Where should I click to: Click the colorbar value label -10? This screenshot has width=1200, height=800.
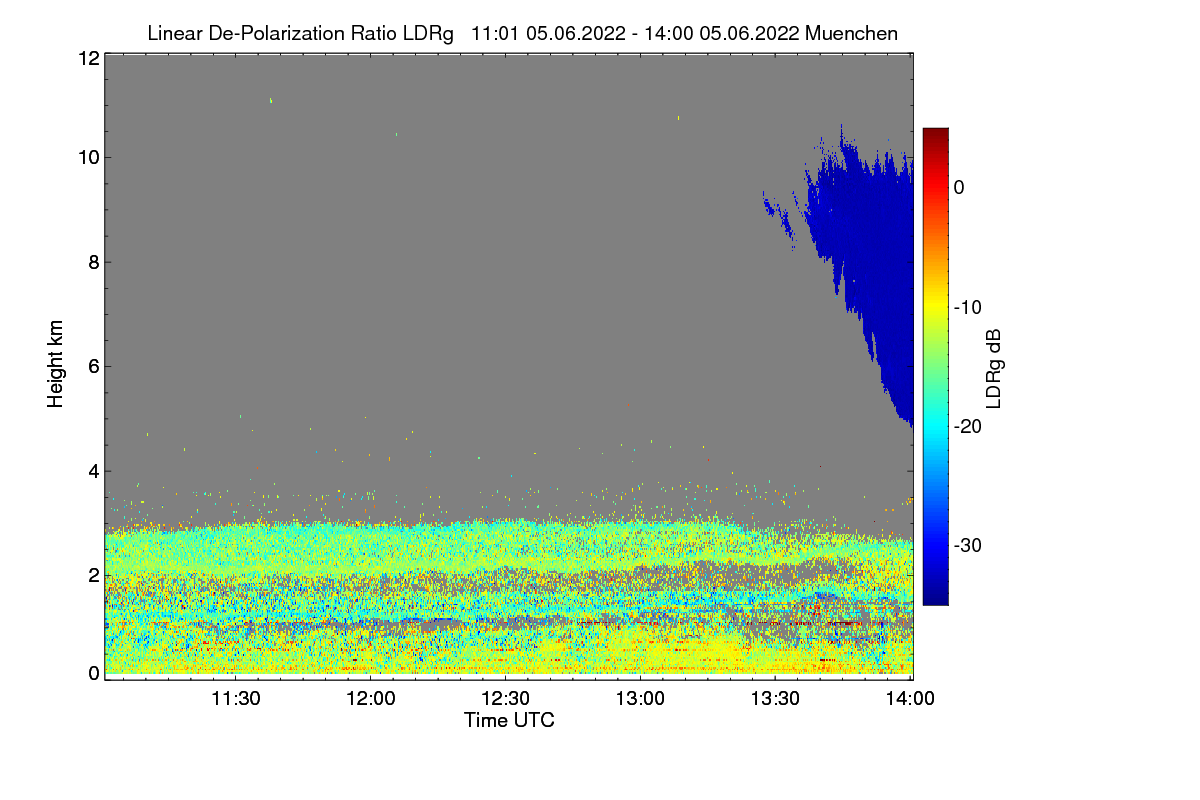point(966,307)
